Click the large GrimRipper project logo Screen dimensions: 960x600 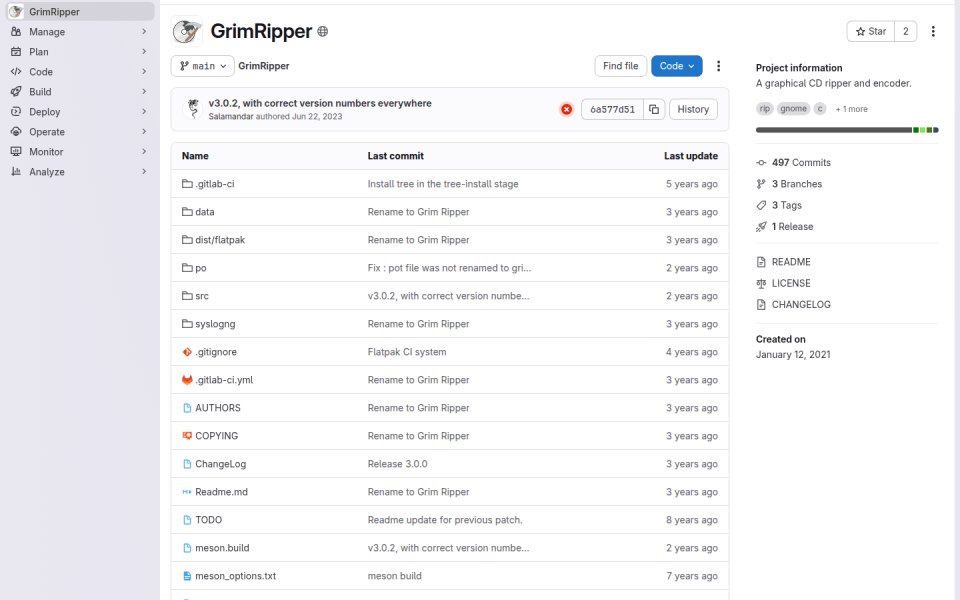187,31
